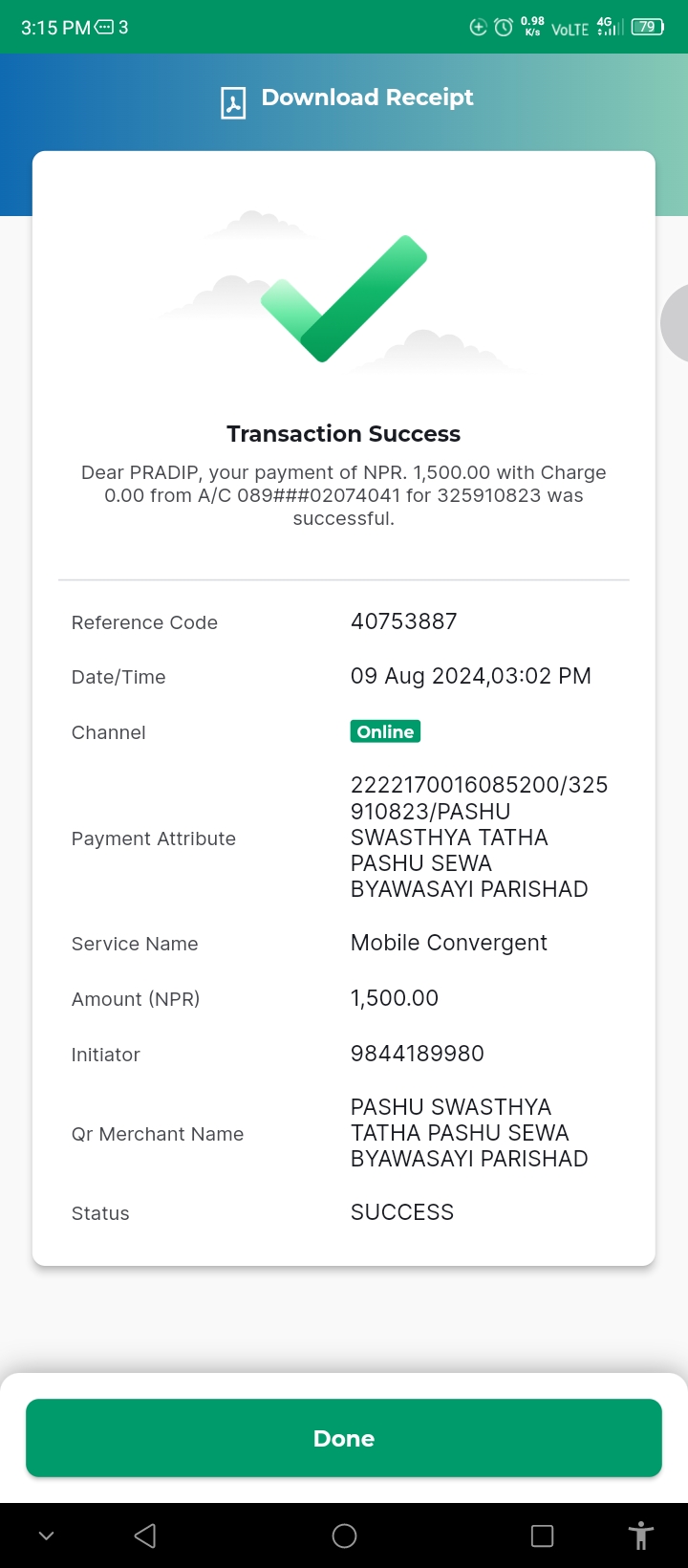Tap the accessibility figure icon
Screen dimensions: 688x1568
click(x=641, y=1535)
